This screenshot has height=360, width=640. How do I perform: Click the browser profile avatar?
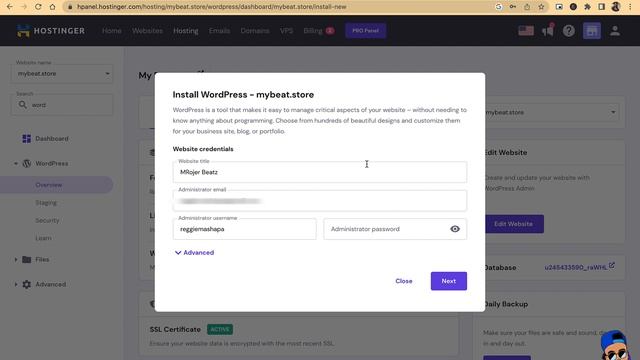[x=616, y=7]
